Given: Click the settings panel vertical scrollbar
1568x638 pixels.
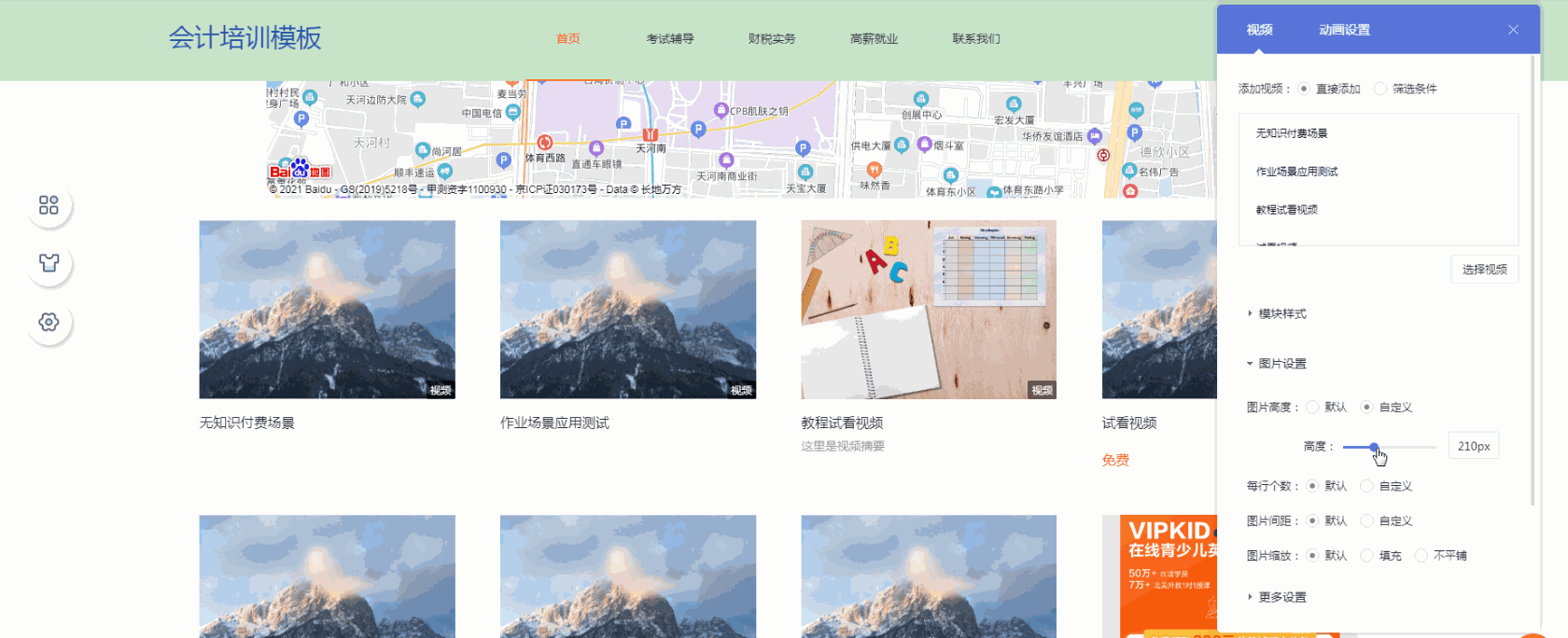Looking at the screenshot, I should [1533, 280].
